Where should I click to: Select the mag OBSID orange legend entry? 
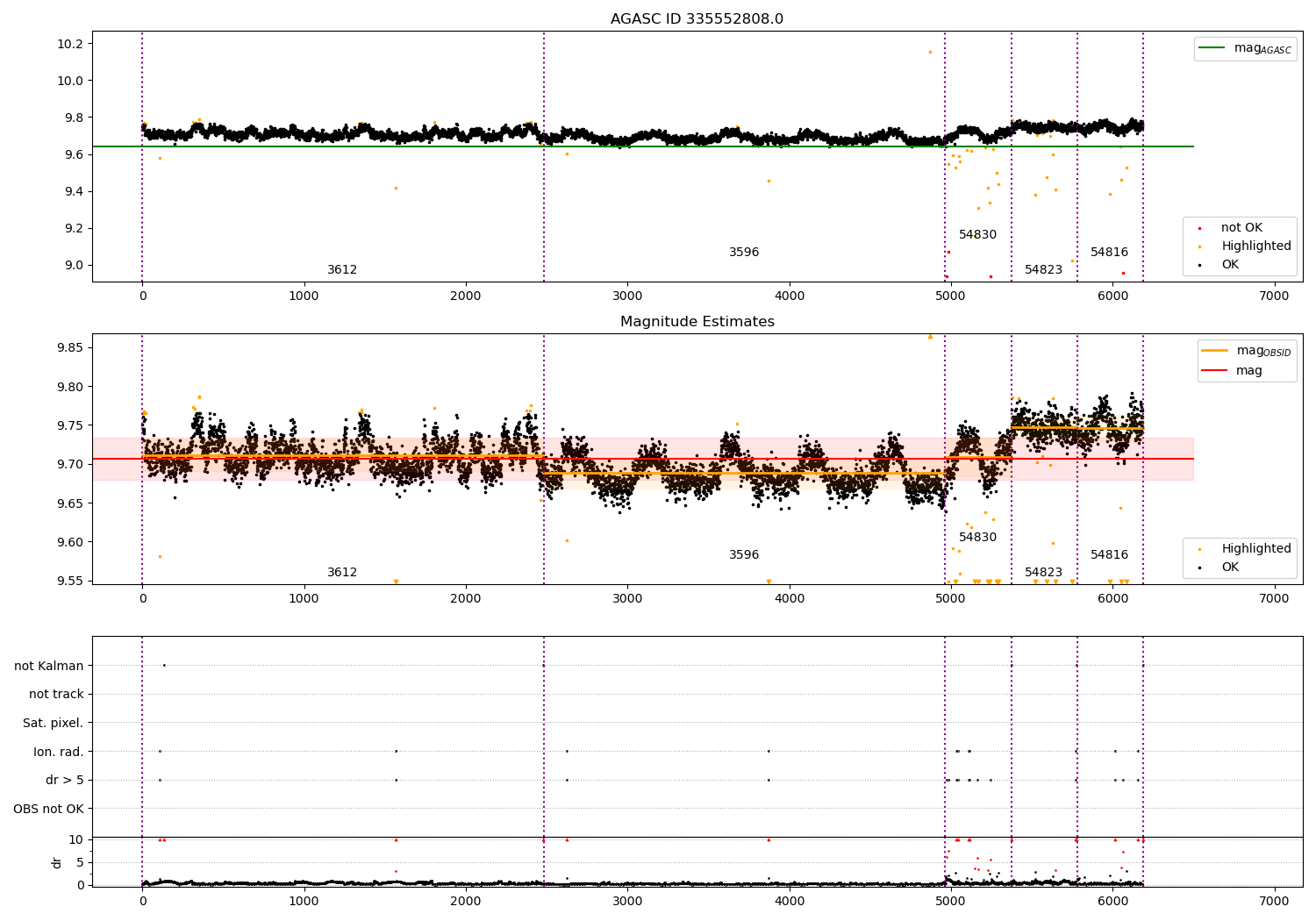1247,351
